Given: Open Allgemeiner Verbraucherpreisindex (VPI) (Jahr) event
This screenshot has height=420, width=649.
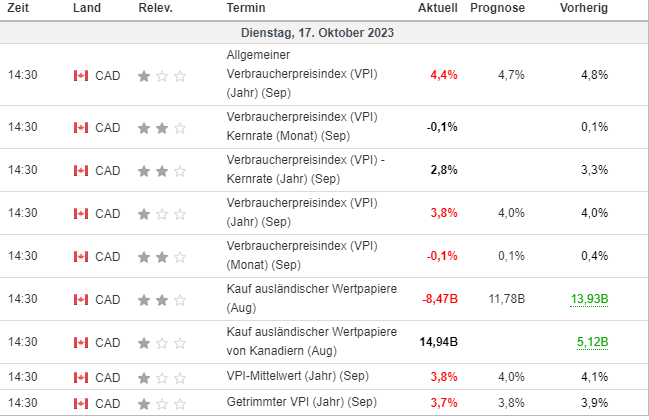Looking at the screenshot, I should (302, 75).
